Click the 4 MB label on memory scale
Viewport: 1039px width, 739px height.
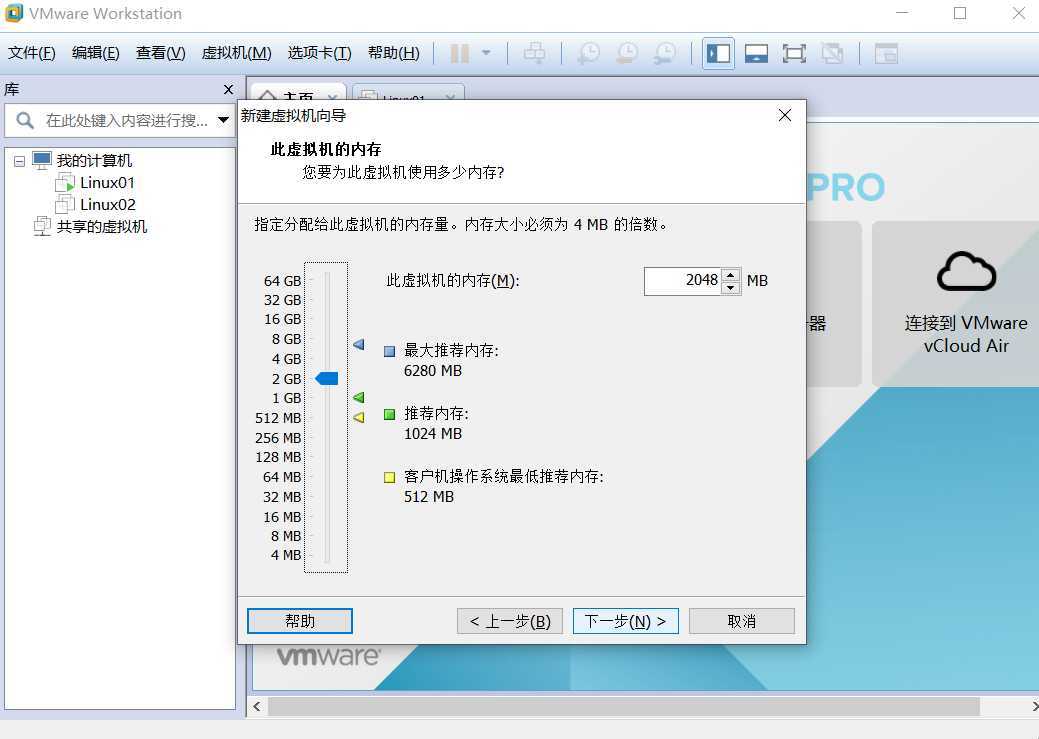click(286, 555)
